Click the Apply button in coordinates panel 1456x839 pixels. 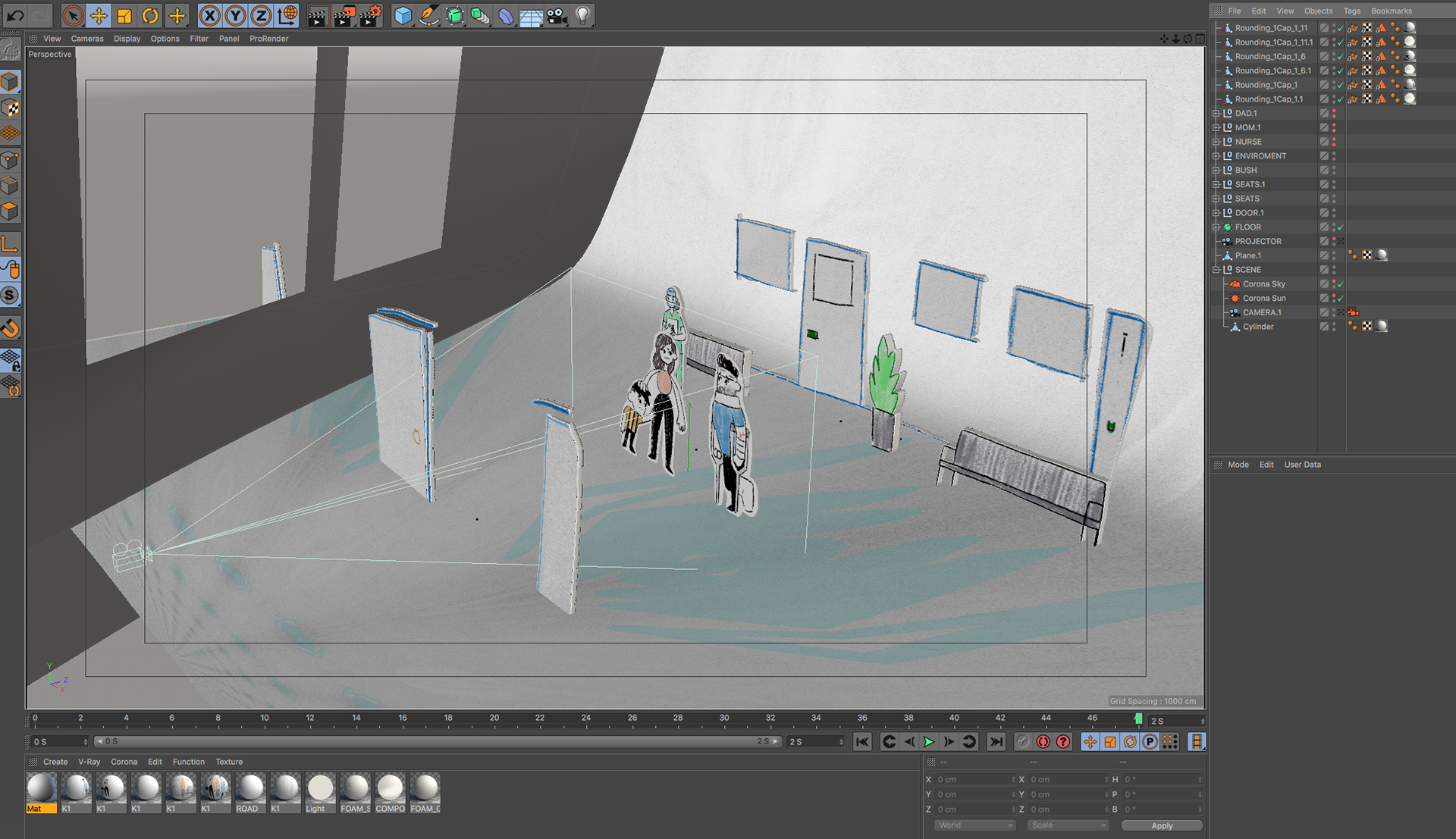(1161, 825)
